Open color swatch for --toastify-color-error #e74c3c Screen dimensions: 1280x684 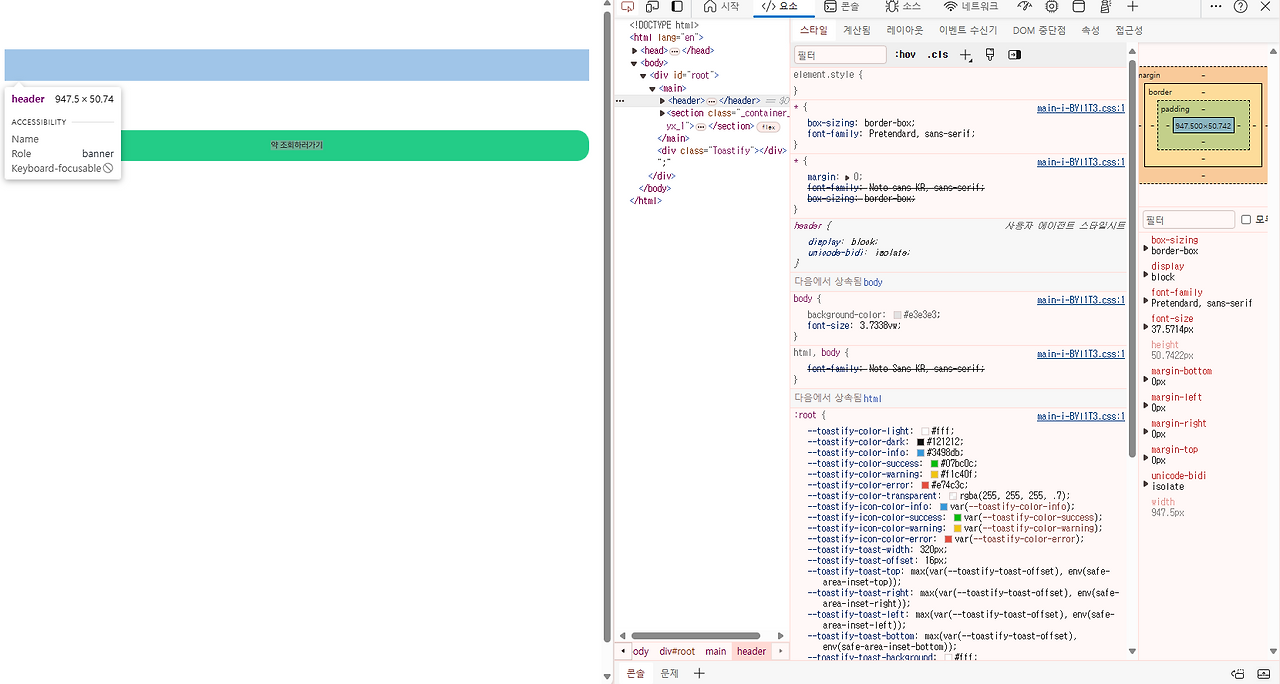[925, 485]
